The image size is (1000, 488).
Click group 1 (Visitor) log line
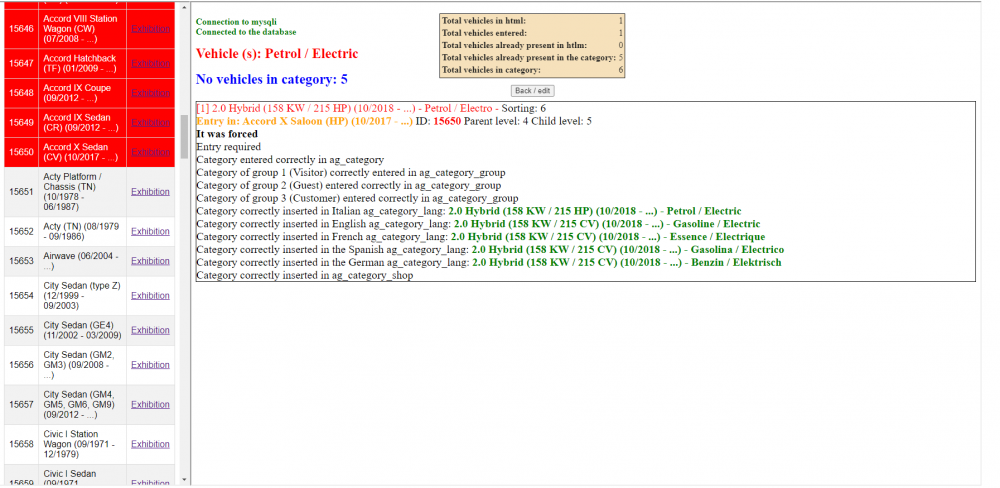[351, 173]
